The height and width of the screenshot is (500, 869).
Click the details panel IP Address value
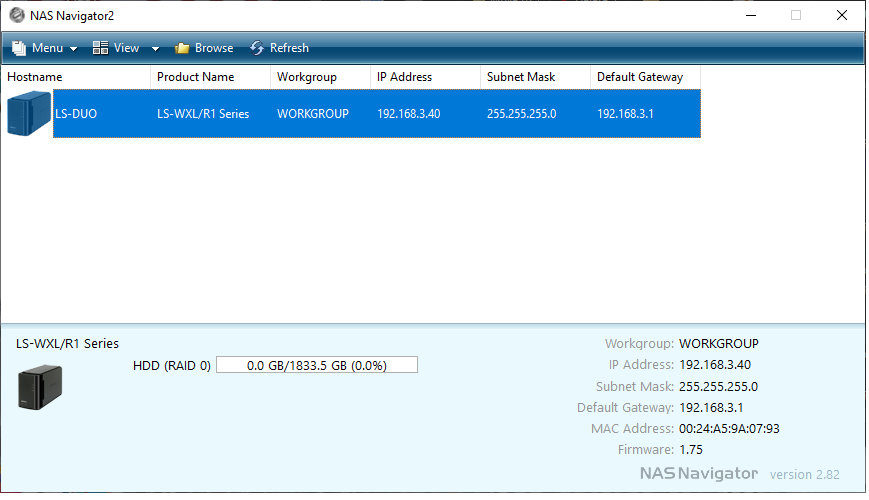pyautogui.click(x=715, y=365)
